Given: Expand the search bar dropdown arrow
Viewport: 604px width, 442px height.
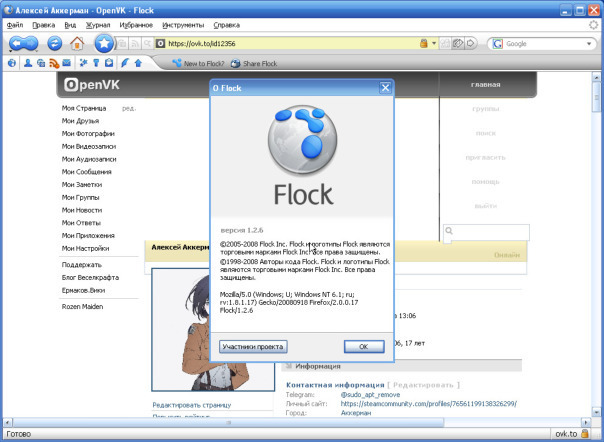Looking at the screenshot, I should 589,44.
